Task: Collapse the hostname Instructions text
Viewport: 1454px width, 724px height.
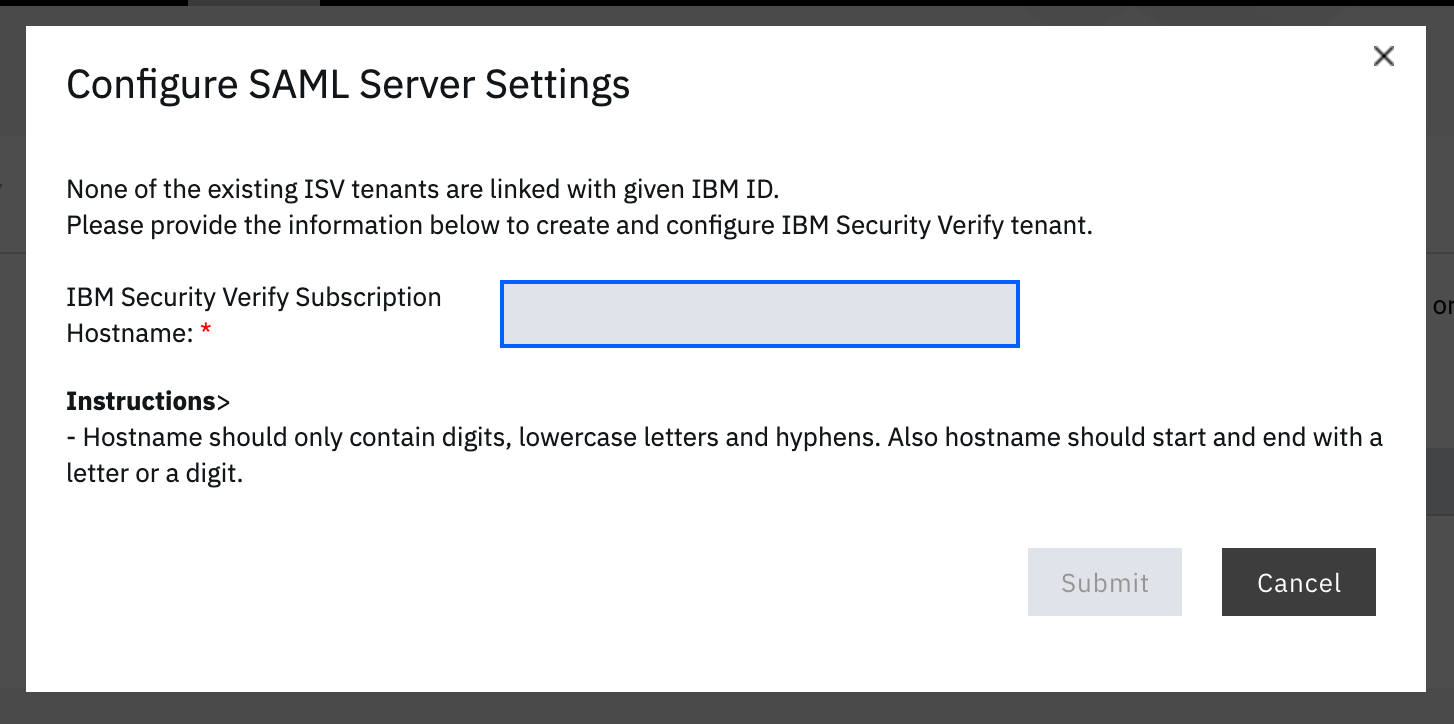Action: pos(147,400)
